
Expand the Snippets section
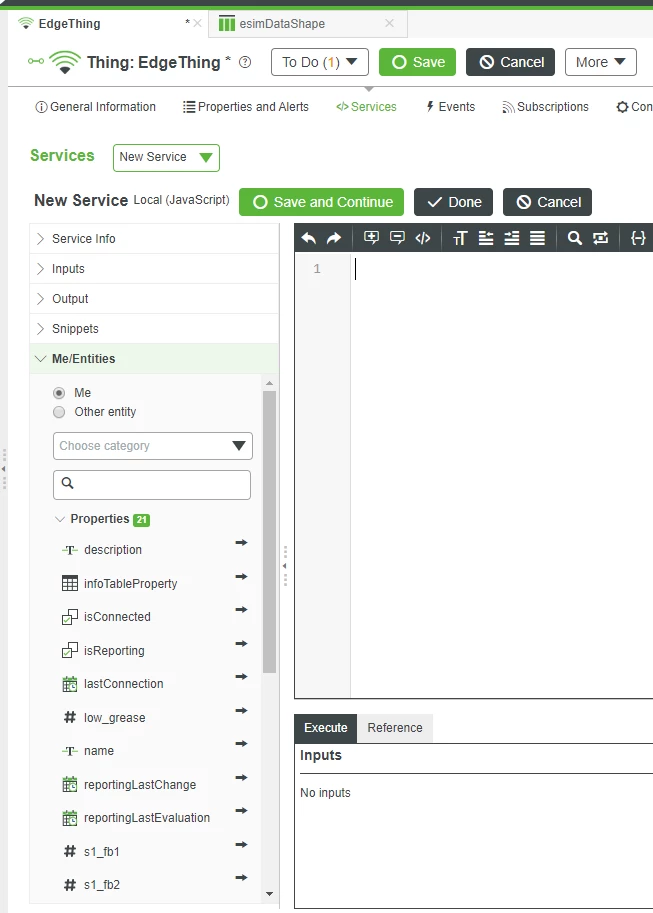[154, 329]
